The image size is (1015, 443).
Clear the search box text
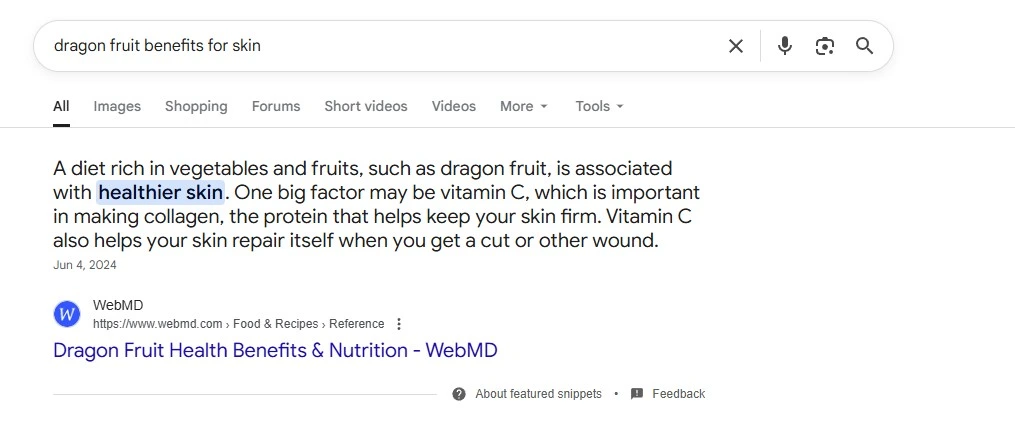tap(736, 46)
